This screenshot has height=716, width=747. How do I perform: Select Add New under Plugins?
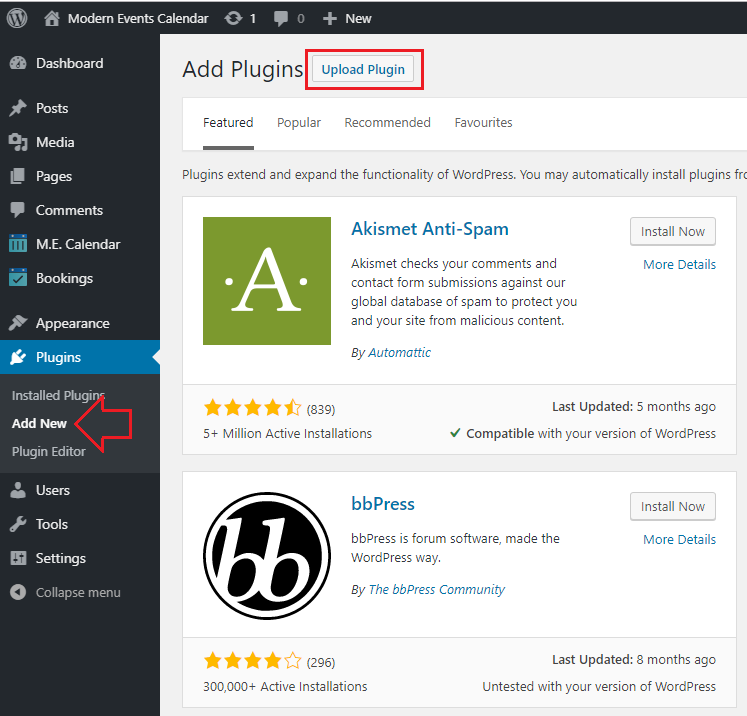(39, 424)
